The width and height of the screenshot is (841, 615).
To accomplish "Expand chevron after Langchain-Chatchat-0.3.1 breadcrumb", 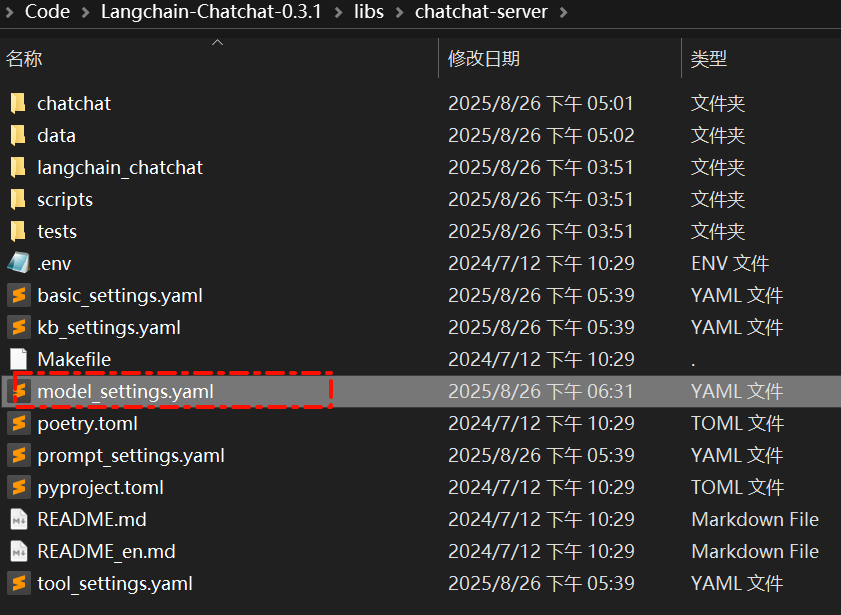I will tap(338, 12).
